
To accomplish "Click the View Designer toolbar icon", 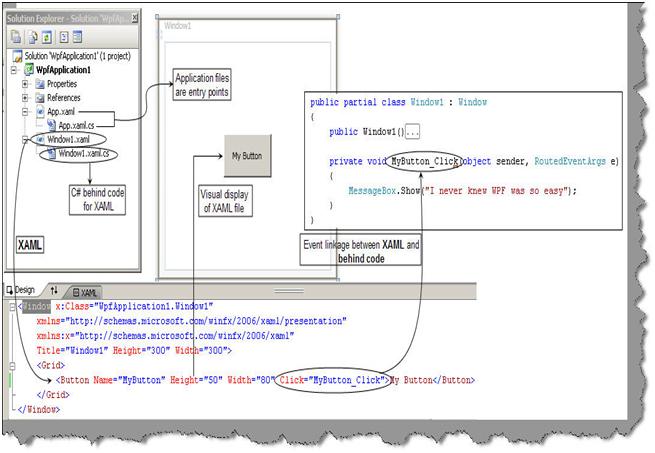I will click(x=78, y=37).
